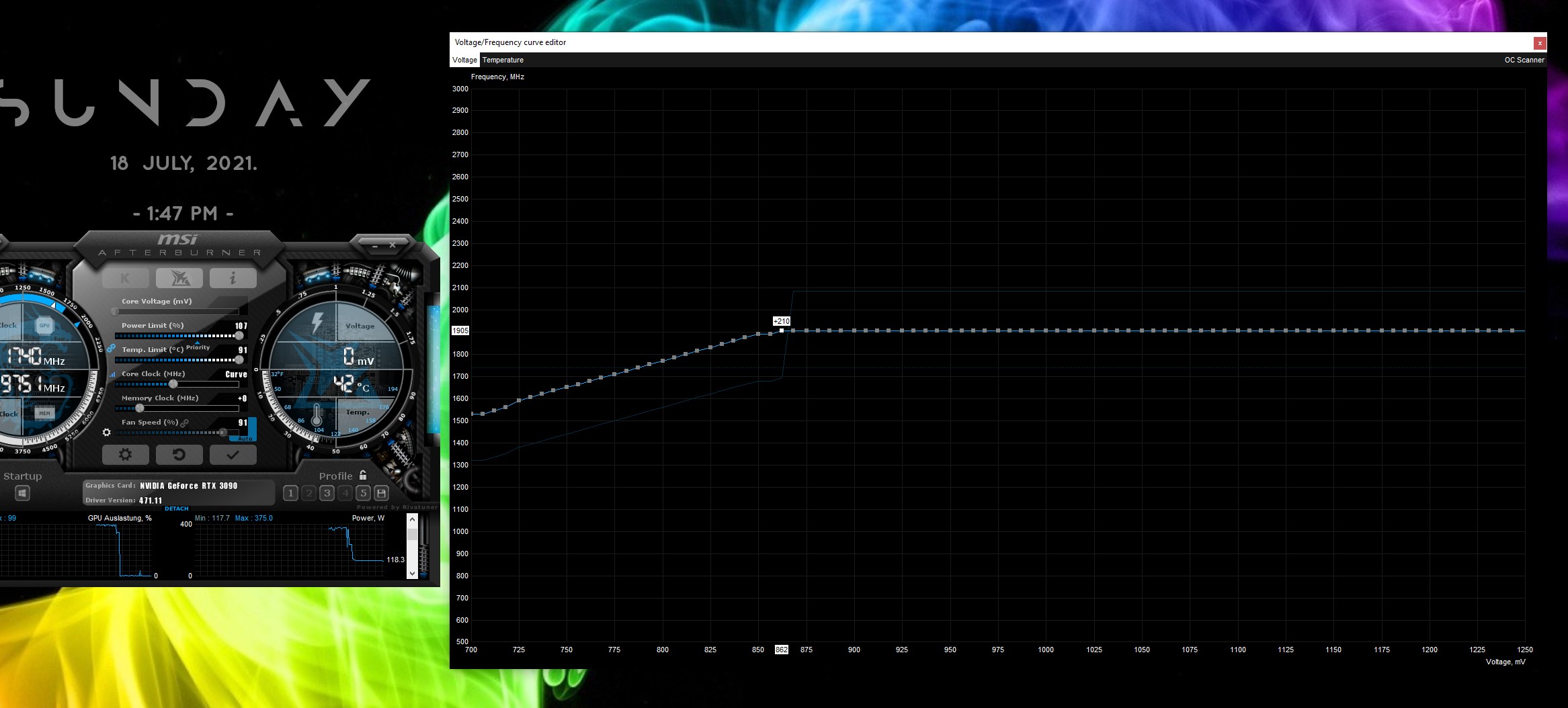The width and height of the screenshot is (1568, 708).
Task: Apply settings with the checkmark button
Action: click(x=233, y=455)
